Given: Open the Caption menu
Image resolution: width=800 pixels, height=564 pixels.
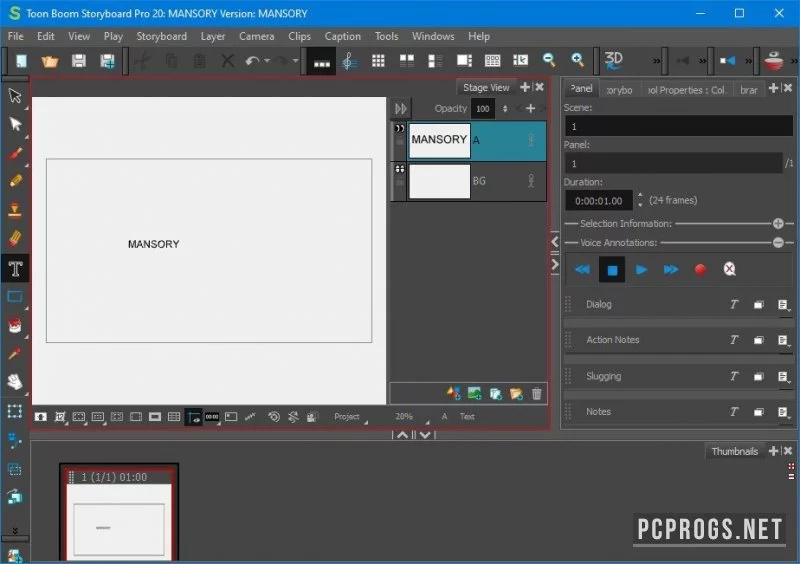Looking at the screenshot, I should (x=342, y=36).
